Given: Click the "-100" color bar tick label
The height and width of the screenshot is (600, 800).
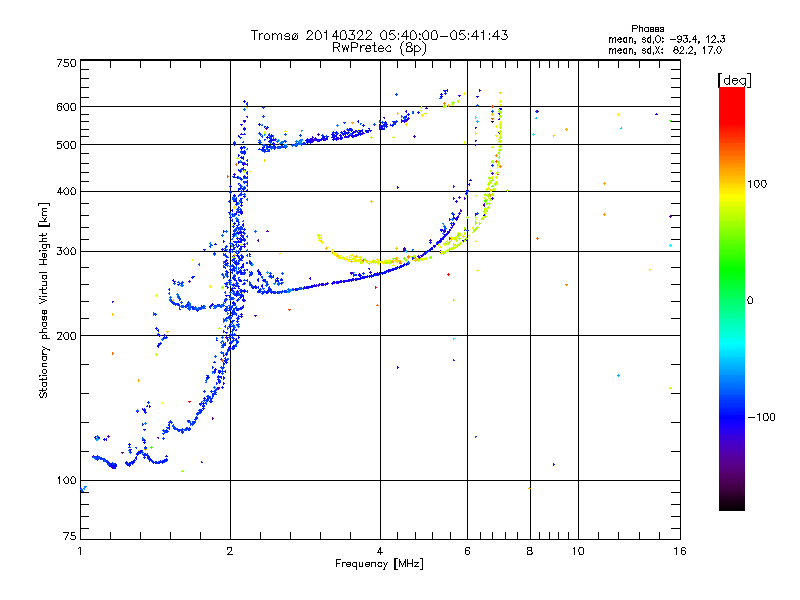Looking at the screenshot, I should (761, 417).
